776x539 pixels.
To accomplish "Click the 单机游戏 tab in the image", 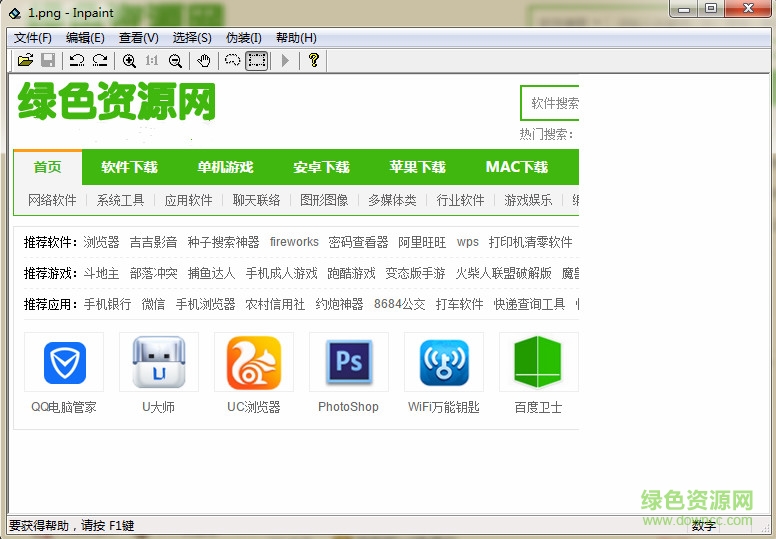I will pyautogui.click(x=225, y=167).
